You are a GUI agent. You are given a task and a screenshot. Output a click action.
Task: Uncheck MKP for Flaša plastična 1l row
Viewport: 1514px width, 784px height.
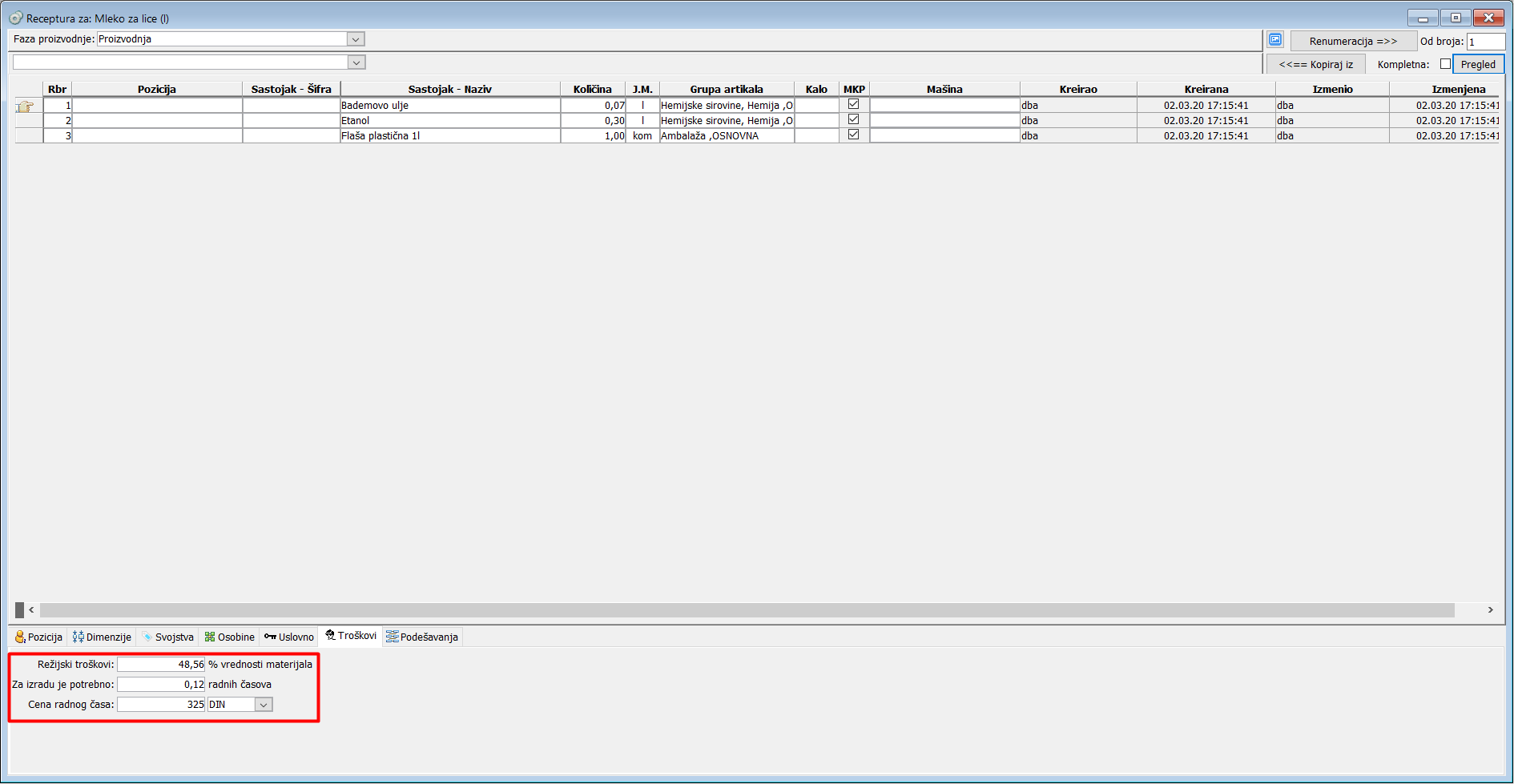(854, 135)
